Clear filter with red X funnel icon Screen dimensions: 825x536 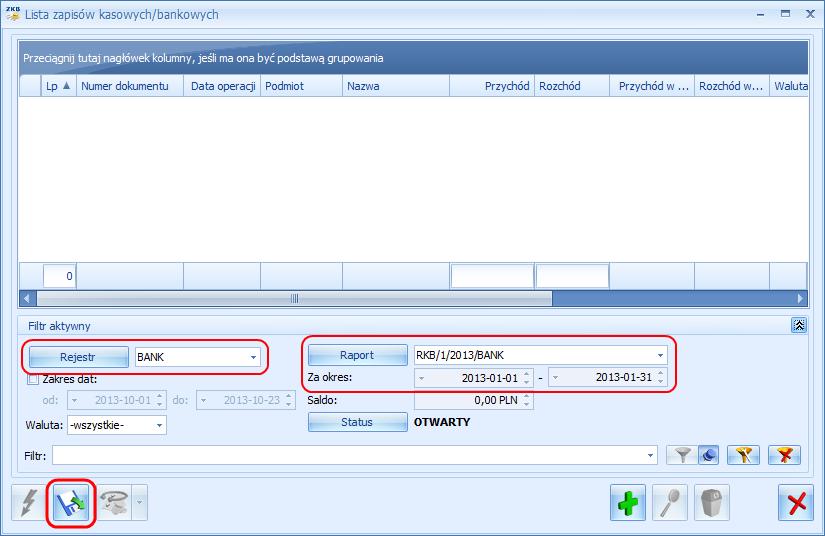784,455
